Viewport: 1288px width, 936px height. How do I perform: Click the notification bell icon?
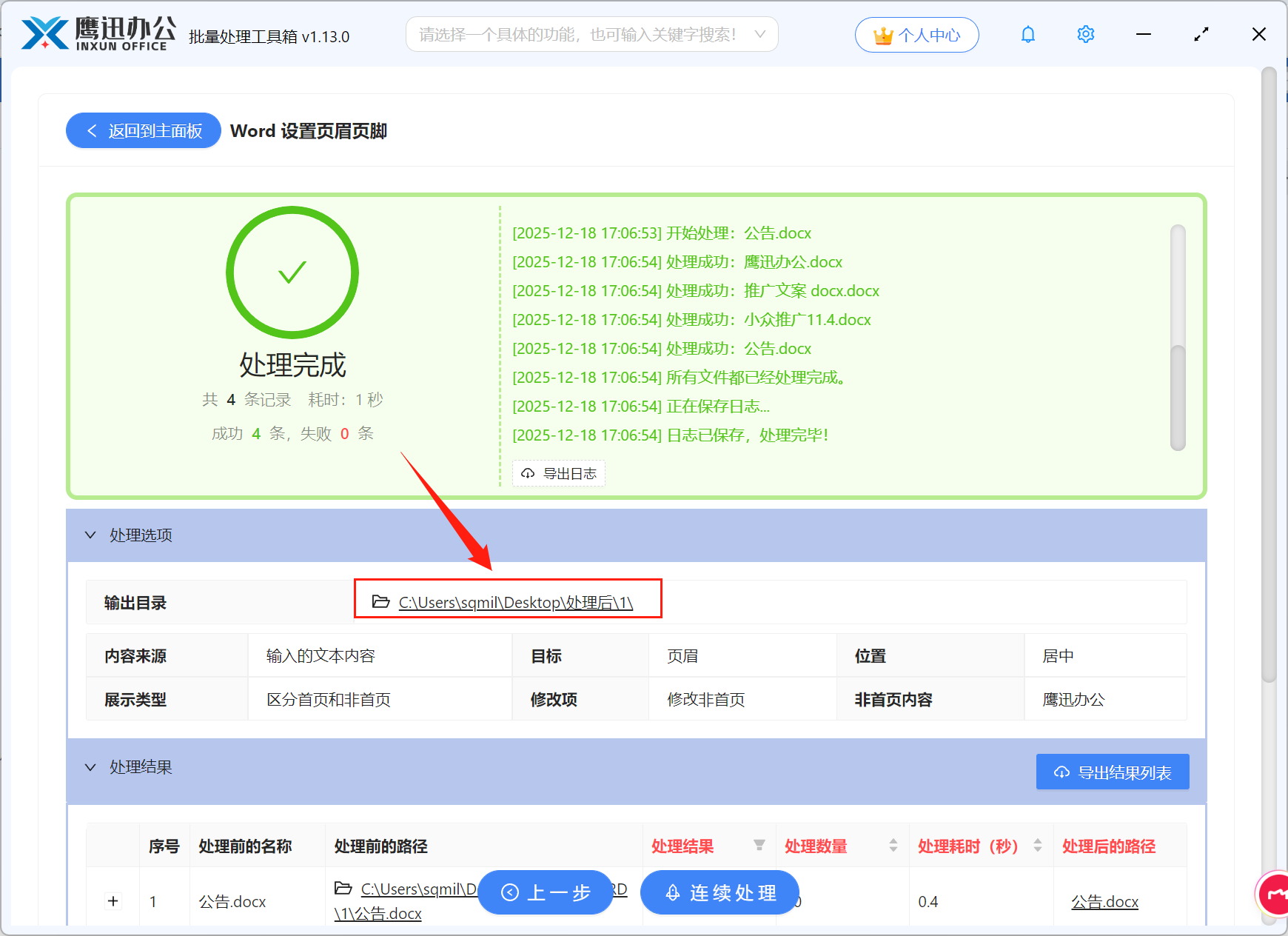pyautogui.click(x=1027, y=34)
